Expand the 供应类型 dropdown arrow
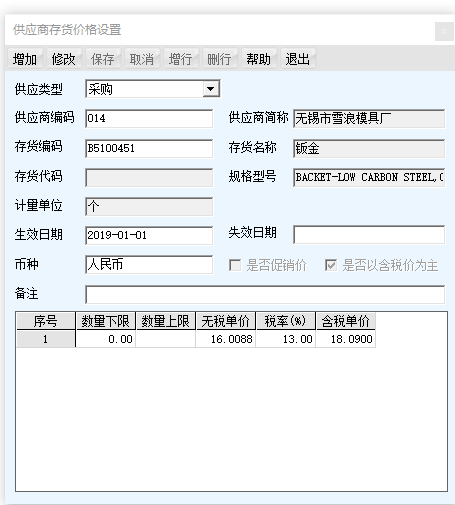The height and width of the screenshot is (505, 455). [x=211, y=89]
